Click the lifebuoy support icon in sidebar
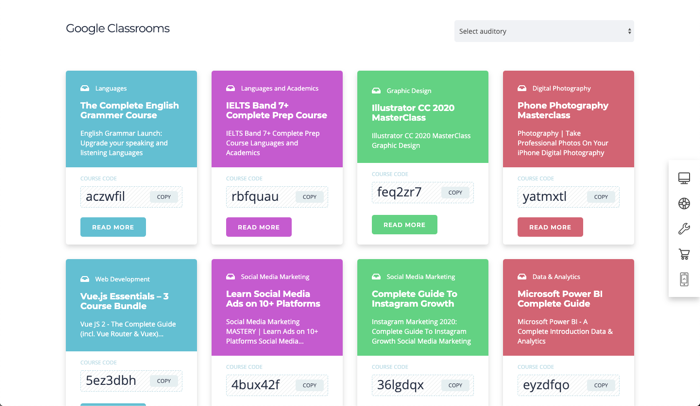700x406 pixels. click(x=684, y=204)
